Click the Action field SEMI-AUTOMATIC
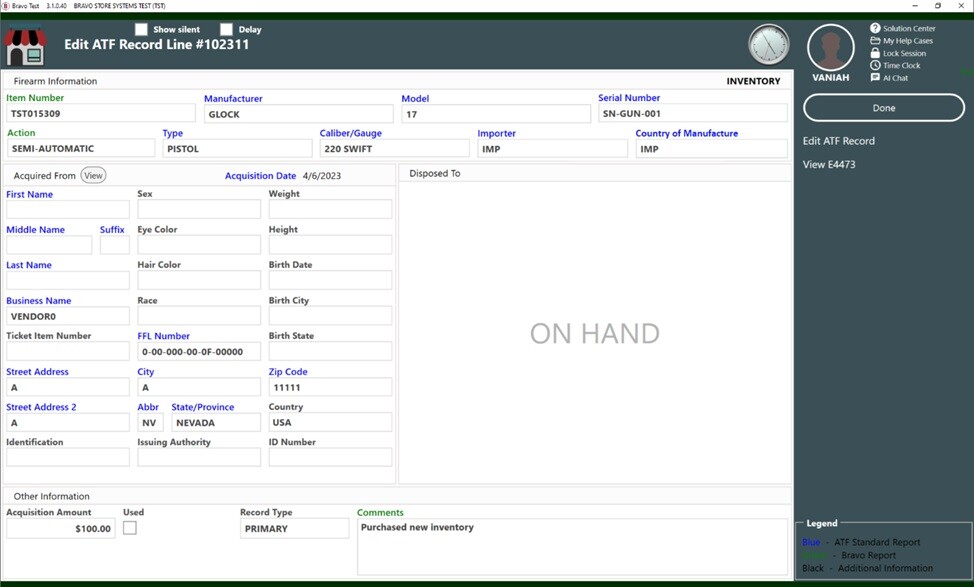974x587 pixels. (81, 148)
